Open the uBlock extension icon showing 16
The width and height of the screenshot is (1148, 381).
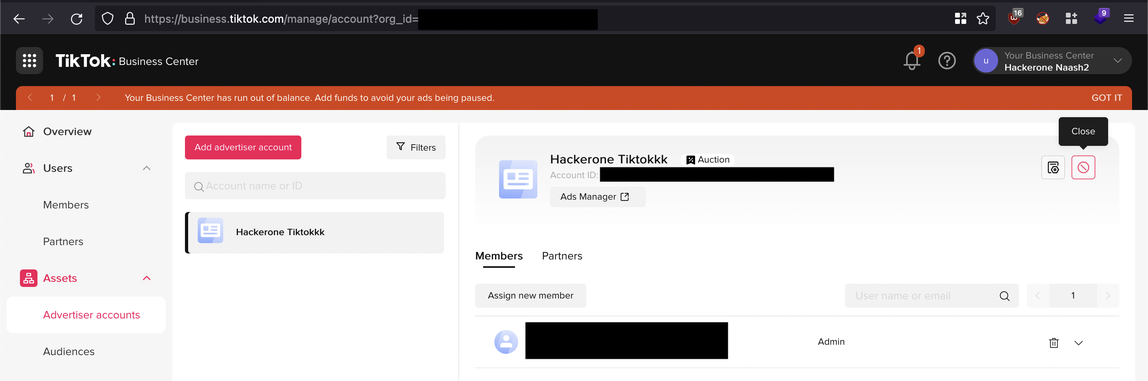click(1015, 18)
